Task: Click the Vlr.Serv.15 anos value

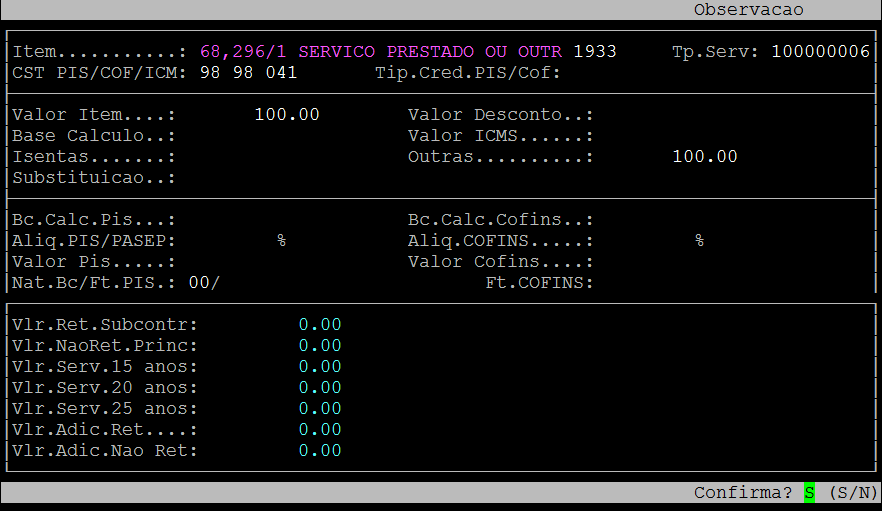Action: point(320,367)
